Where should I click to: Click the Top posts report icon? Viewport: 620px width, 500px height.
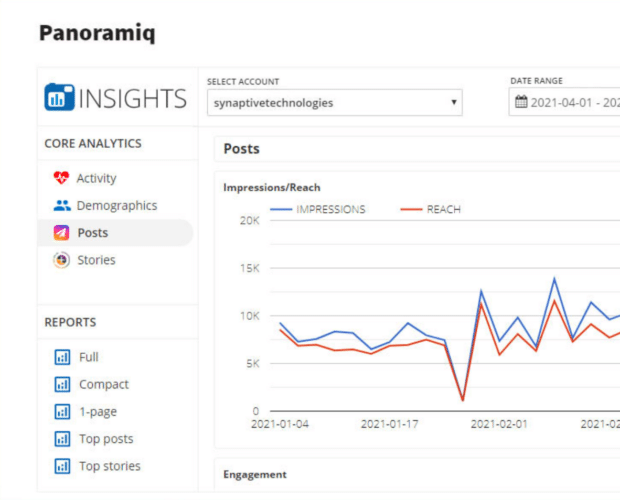pyautogui.click(x=62, y=439)
